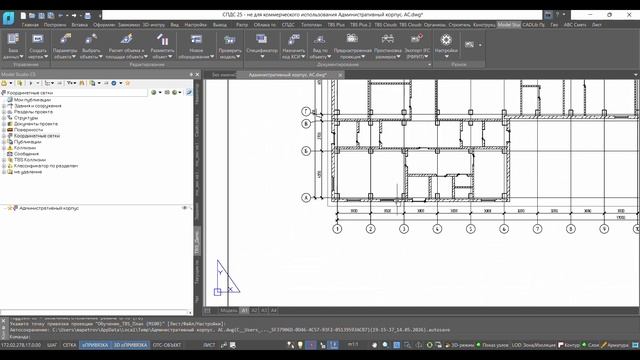The height and width of the screenshot is (360, 640).
Task: Click the open file icon in quick access bar
Action: 32,16
